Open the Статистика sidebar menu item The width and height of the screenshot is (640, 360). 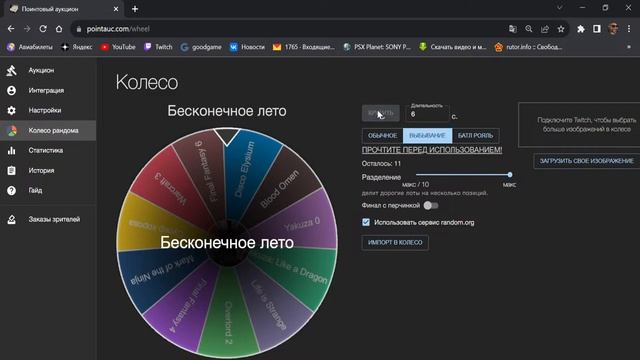[48, 151]
